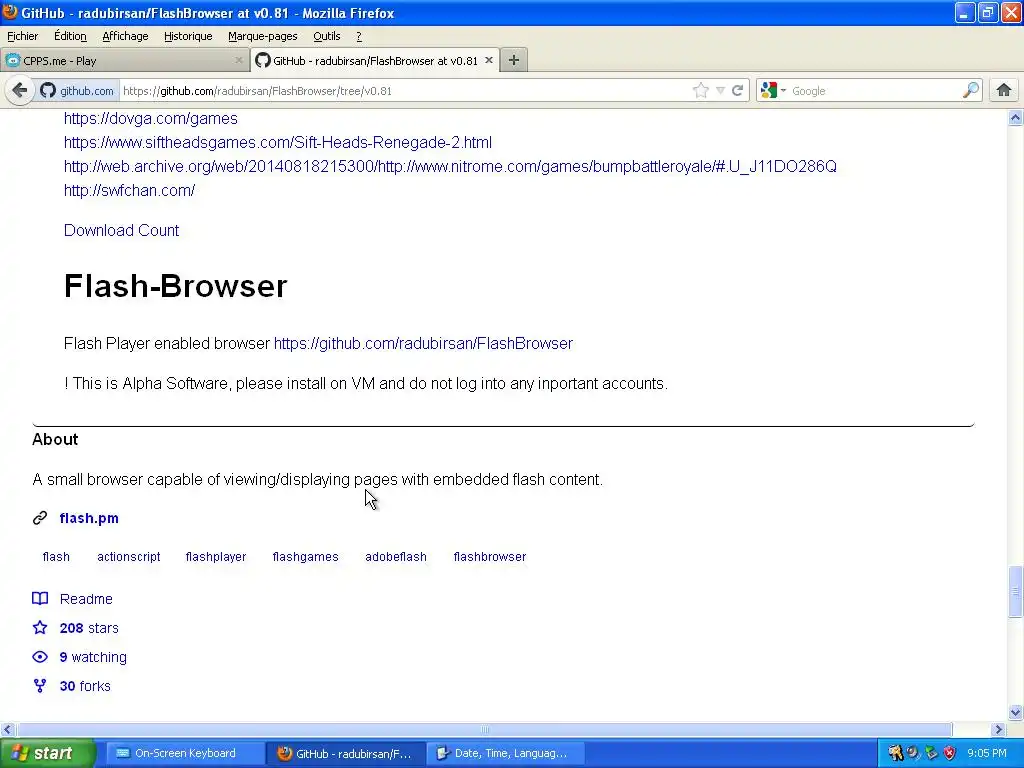Screen dimensions: 1024x768
Task: Click the horizontal scrollbar right arrow
Action: click(999, 729)
